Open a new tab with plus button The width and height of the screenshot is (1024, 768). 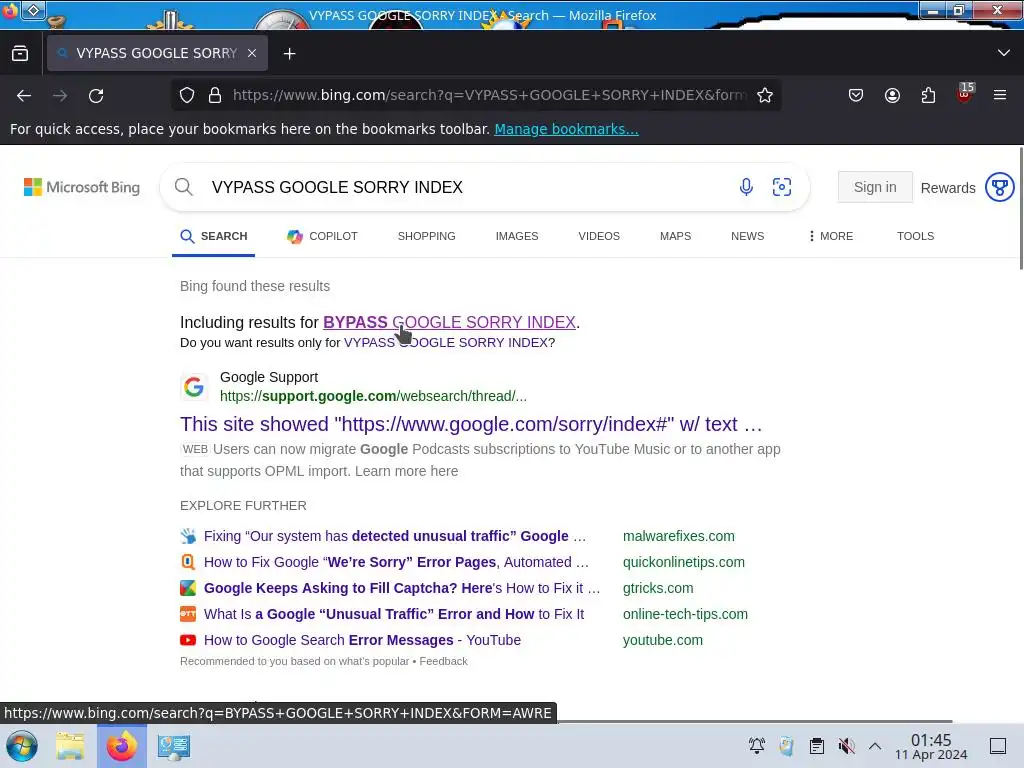289,54
